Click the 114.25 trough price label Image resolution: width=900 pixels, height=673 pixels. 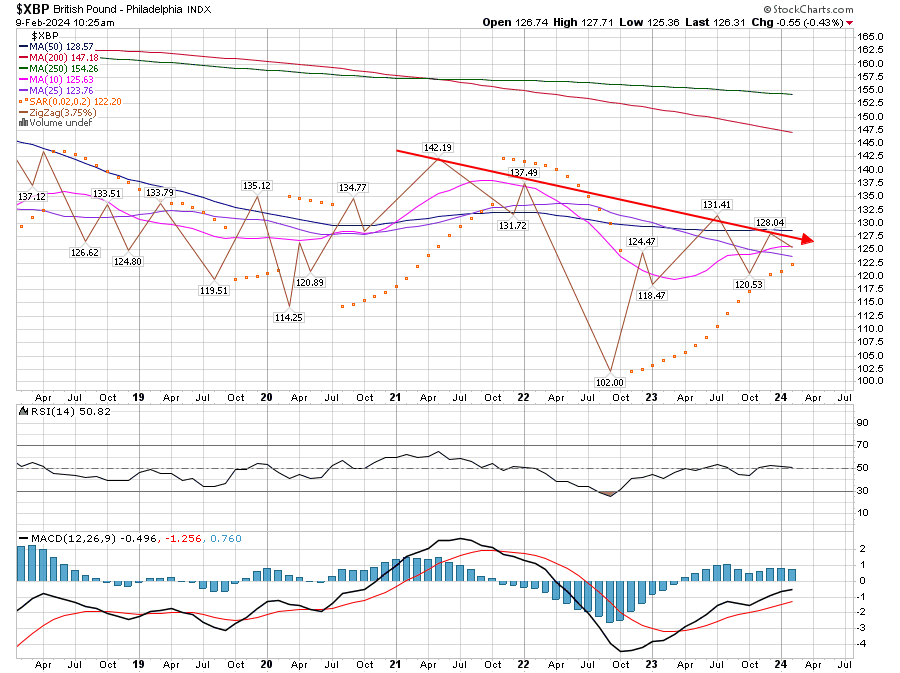pos(289,317)
